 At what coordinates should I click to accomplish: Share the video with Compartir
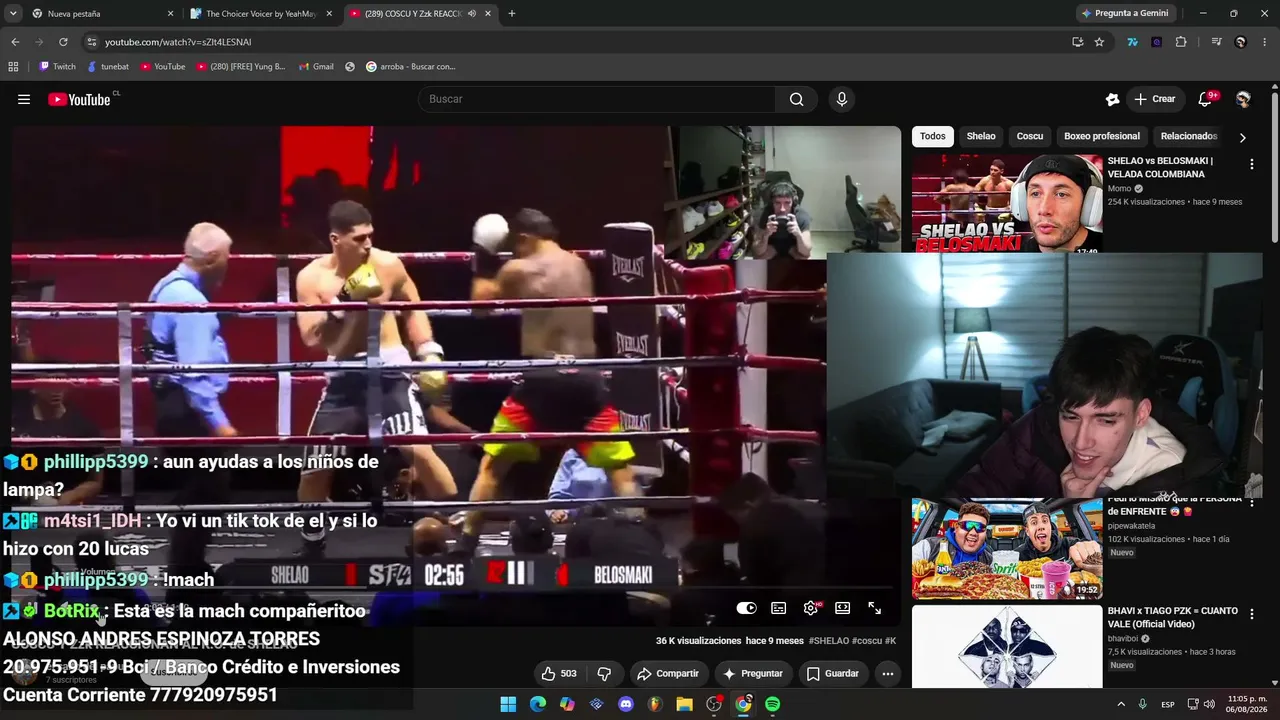pyautogui.click(x=668, y=674)
